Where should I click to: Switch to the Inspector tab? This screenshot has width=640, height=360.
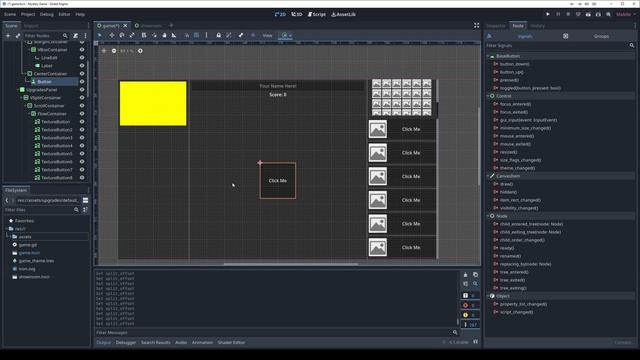(496, 26)
